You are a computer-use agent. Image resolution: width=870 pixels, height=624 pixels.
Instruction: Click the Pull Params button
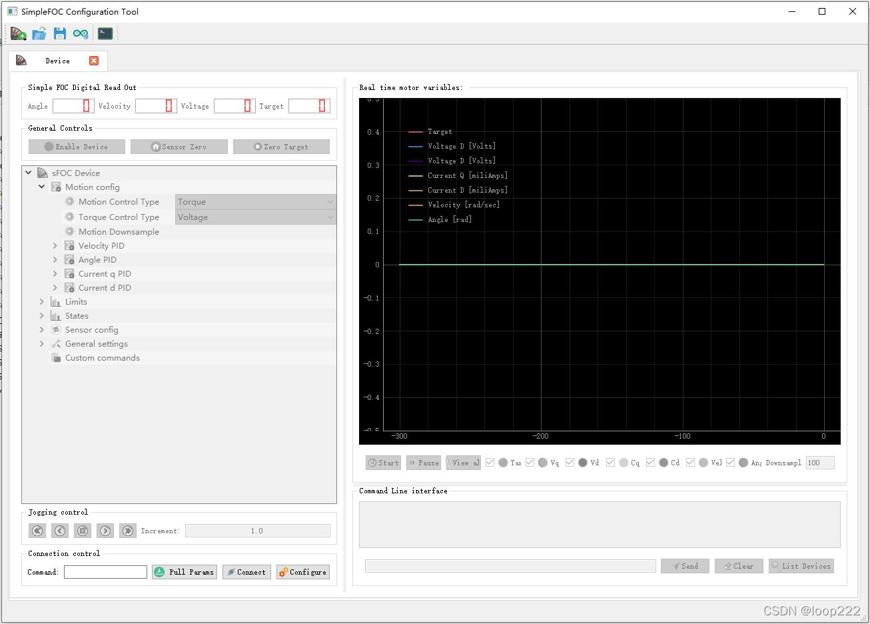click(x=184, y=572)
